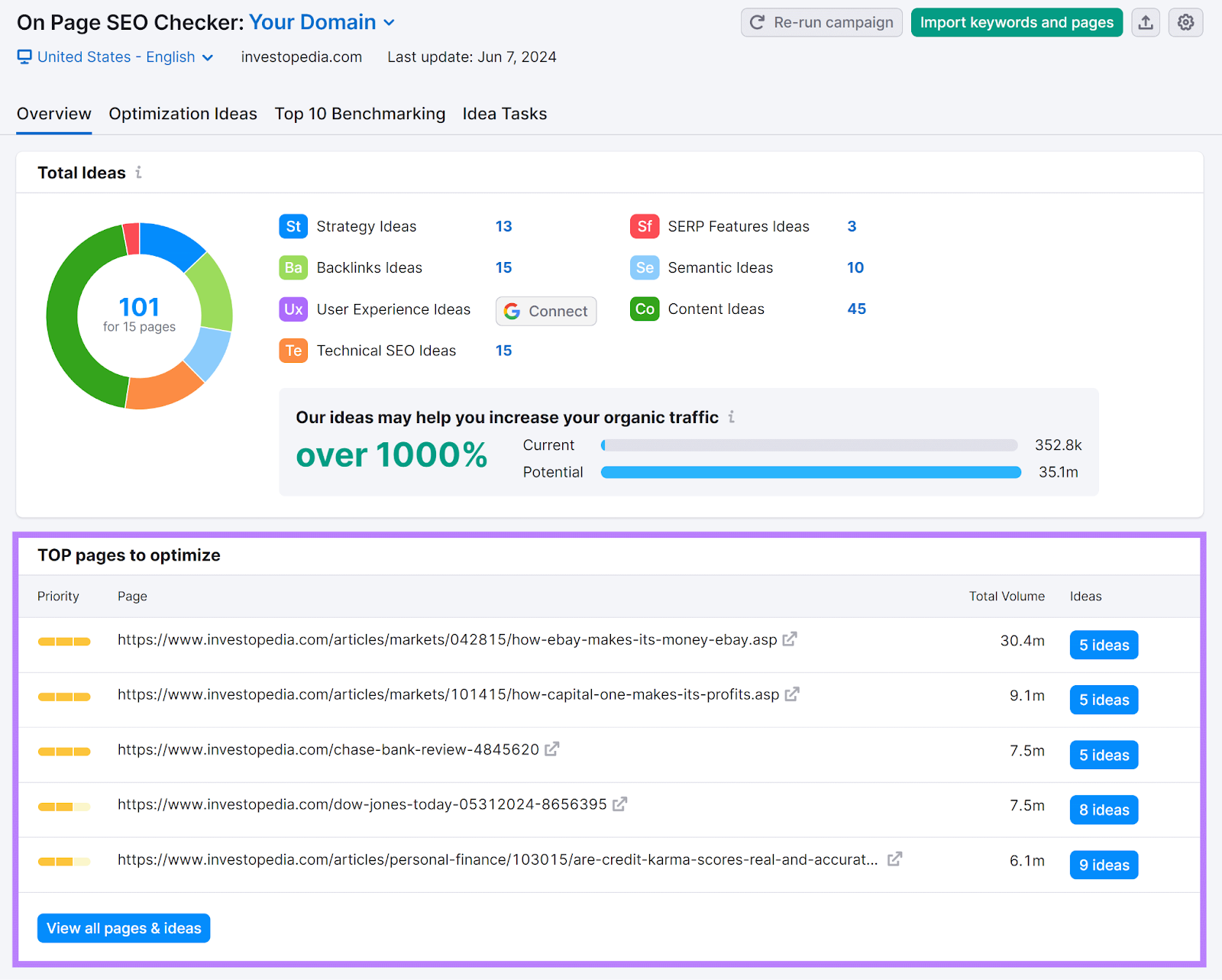Click the SERP Features "Sf" icon
Screen dimensions: 1222x980
click(644, 226)
